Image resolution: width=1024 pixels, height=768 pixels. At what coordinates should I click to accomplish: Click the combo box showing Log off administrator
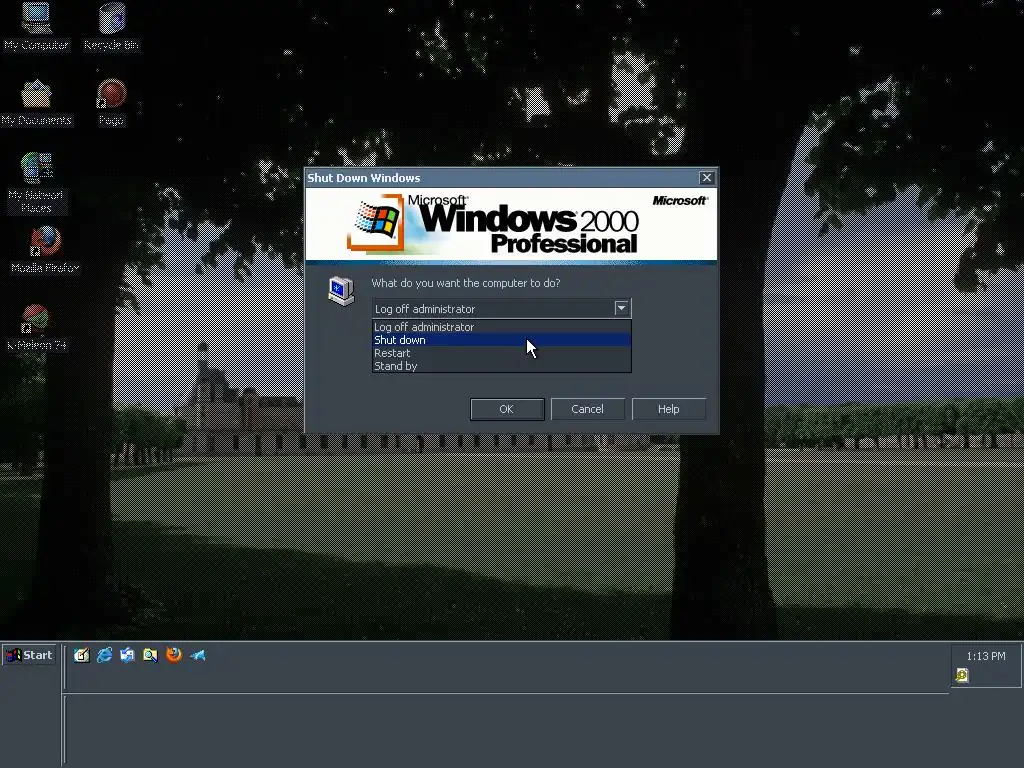coord(502,308)
